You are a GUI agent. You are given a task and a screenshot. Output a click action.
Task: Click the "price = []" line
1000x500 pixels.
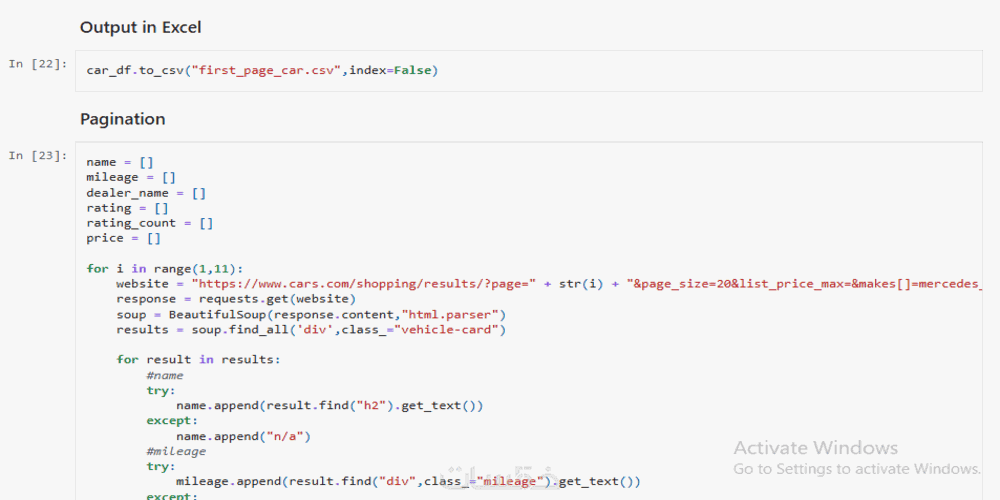(x=123, y=238)
